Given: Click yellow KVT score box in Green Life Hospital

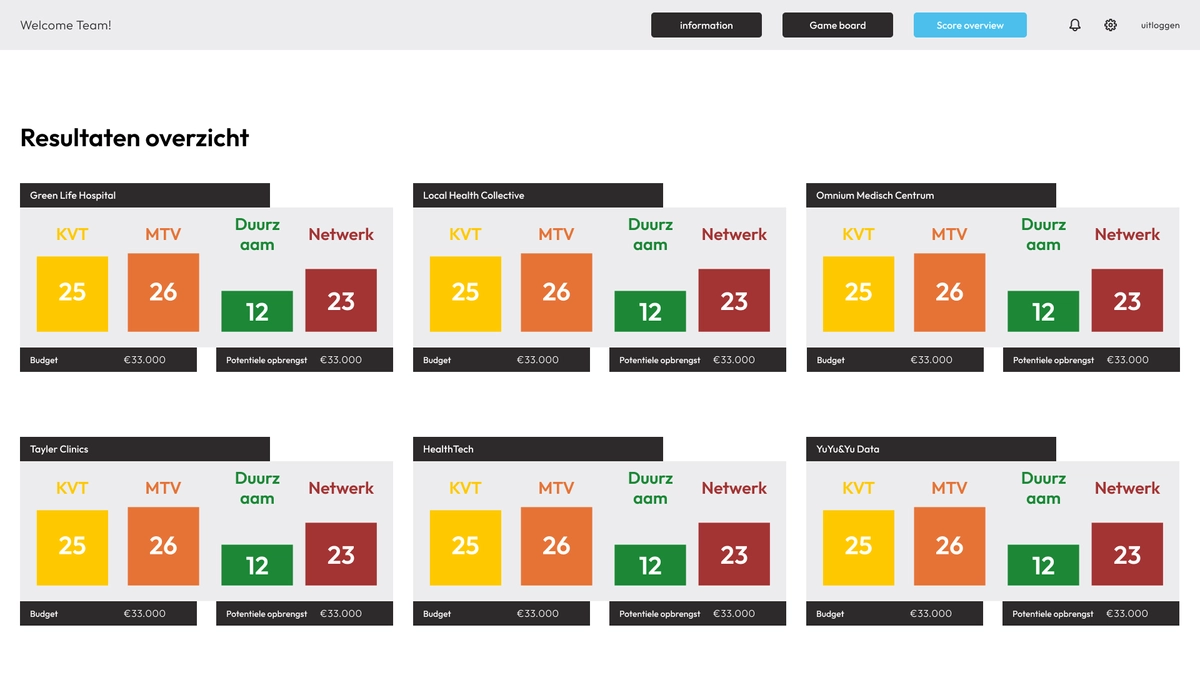Looking at the screenshot, I should 72,293.
